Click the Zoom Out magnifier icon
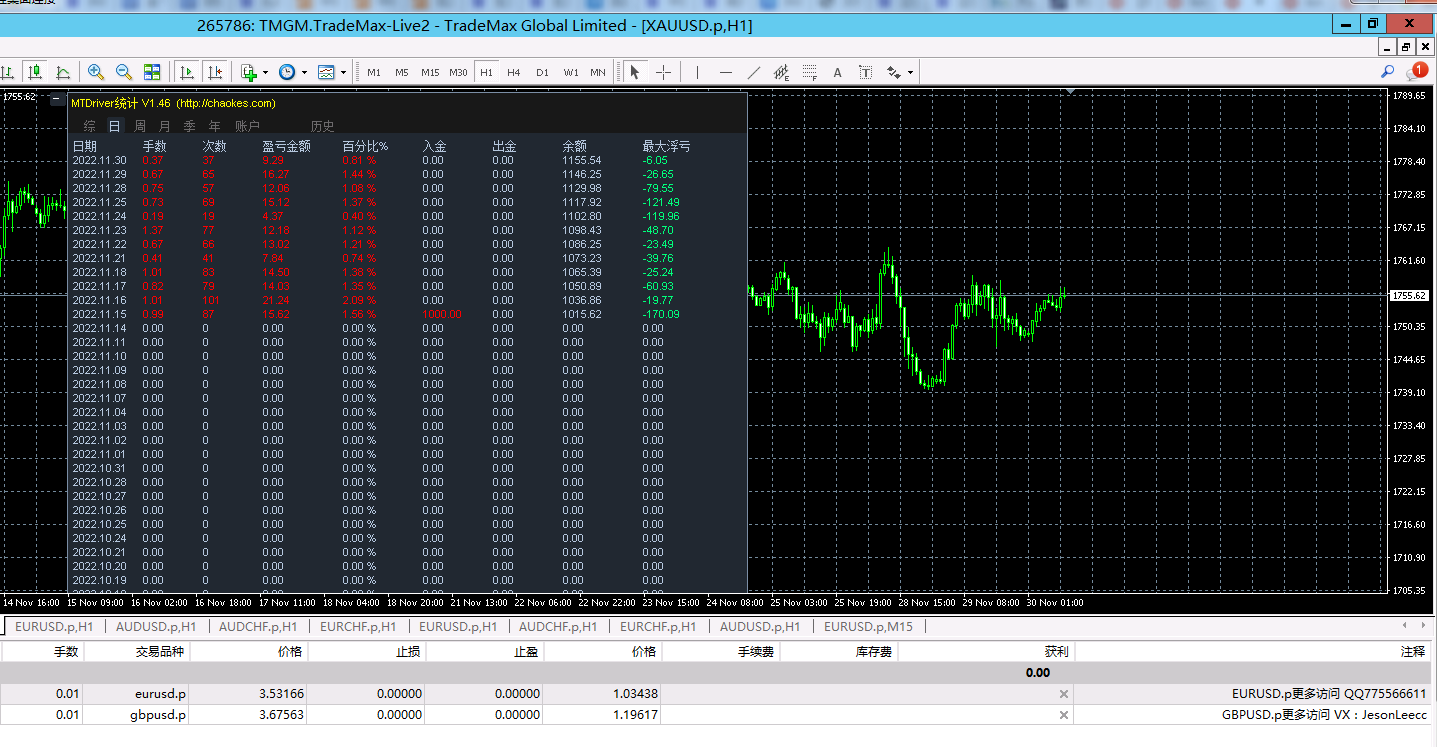 [x=124, y=72]
